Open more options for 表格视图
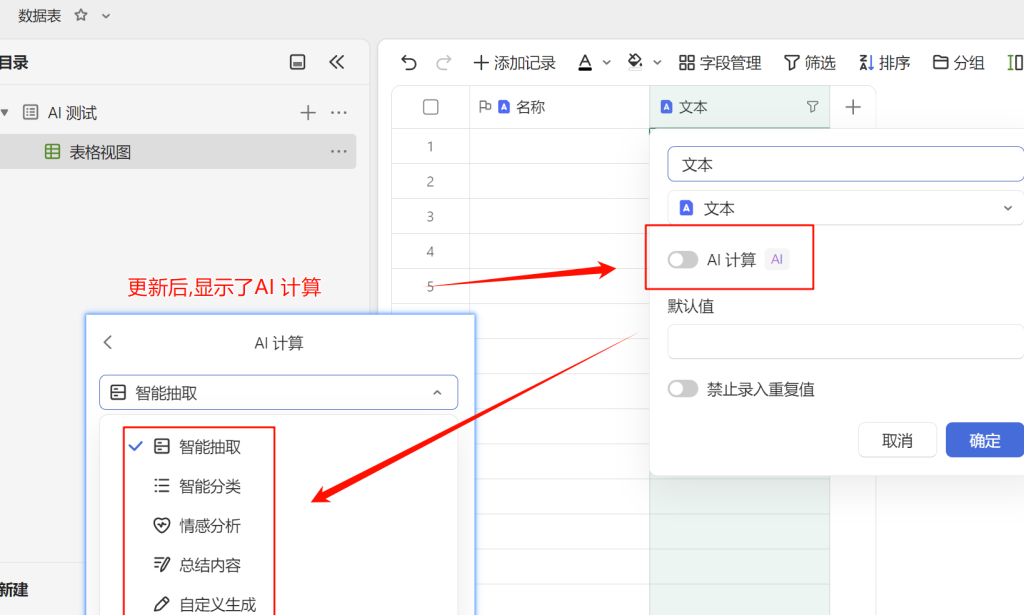Image resolution: width=1024 pixels, height=615 pixels. tap(338, 151)
